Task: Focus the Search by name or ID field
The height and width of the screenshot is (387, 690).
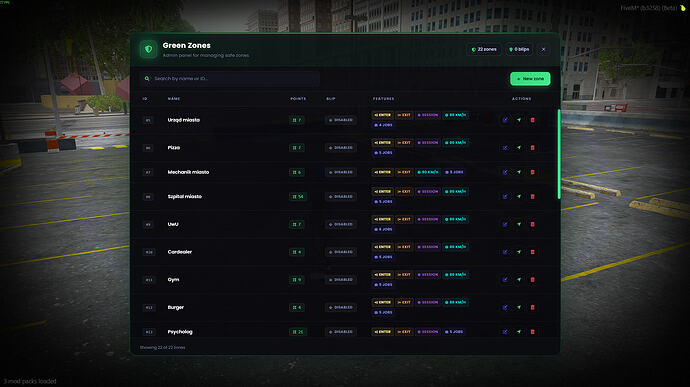Action: tap(229, 79)
